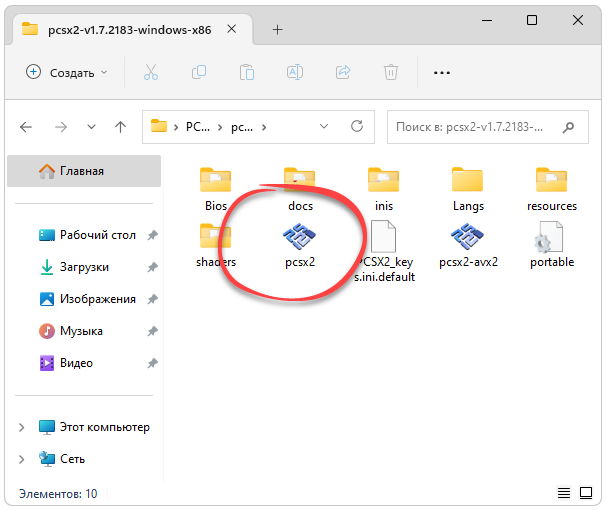Open the docs folder
This screenshot has height=510, width=607.
coord(300,189)
